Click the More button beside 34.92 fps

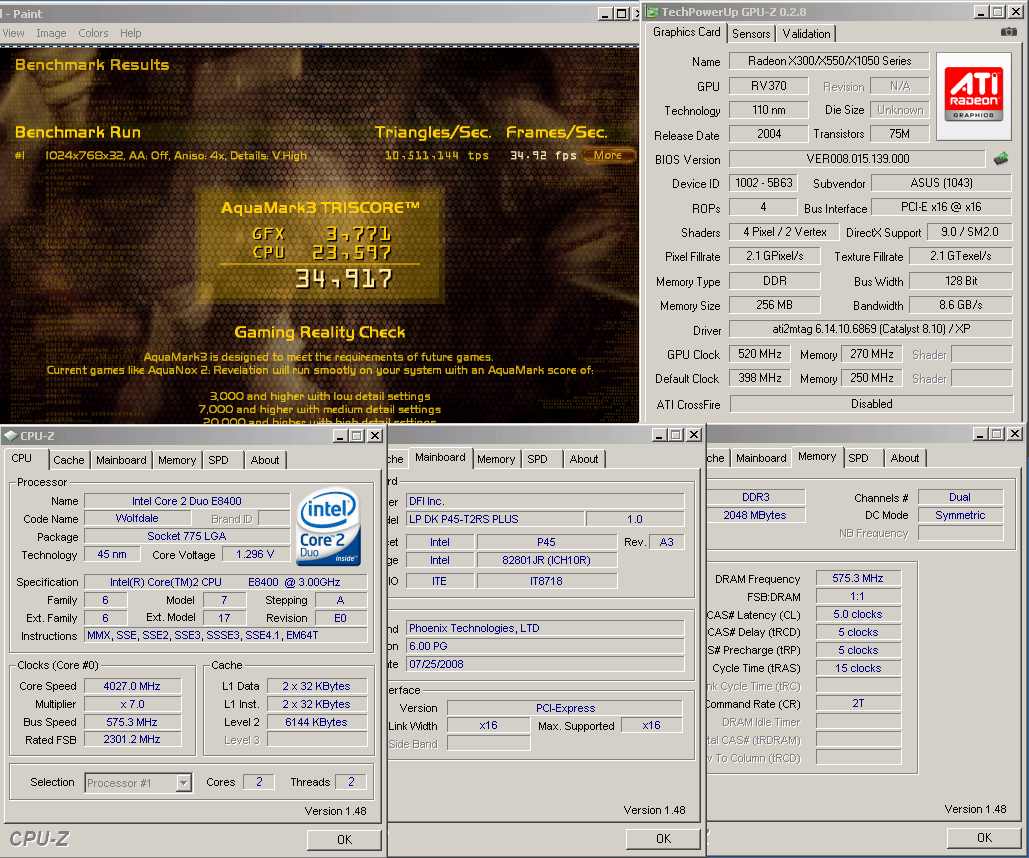[x=608, y=156]
